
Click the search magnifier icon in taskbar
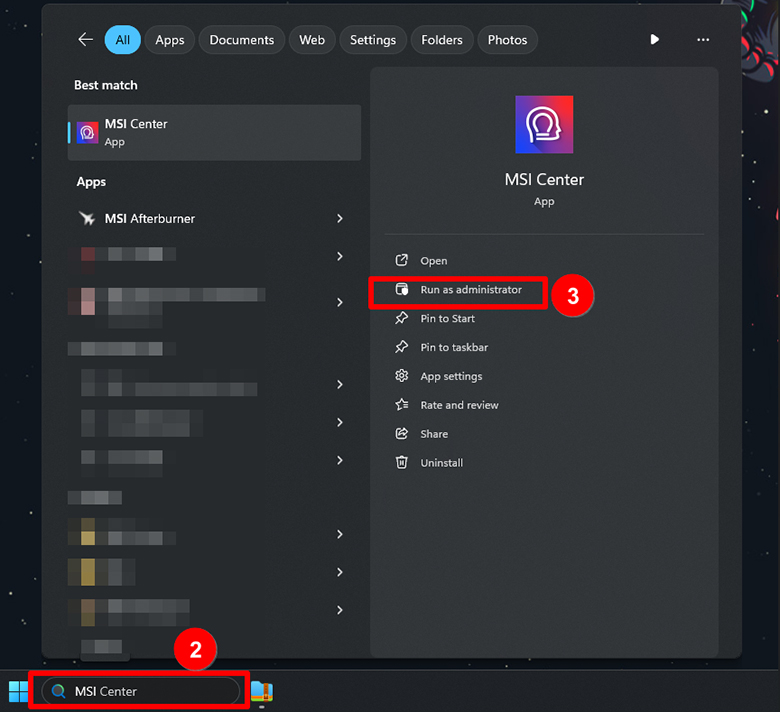pos(59,691)
